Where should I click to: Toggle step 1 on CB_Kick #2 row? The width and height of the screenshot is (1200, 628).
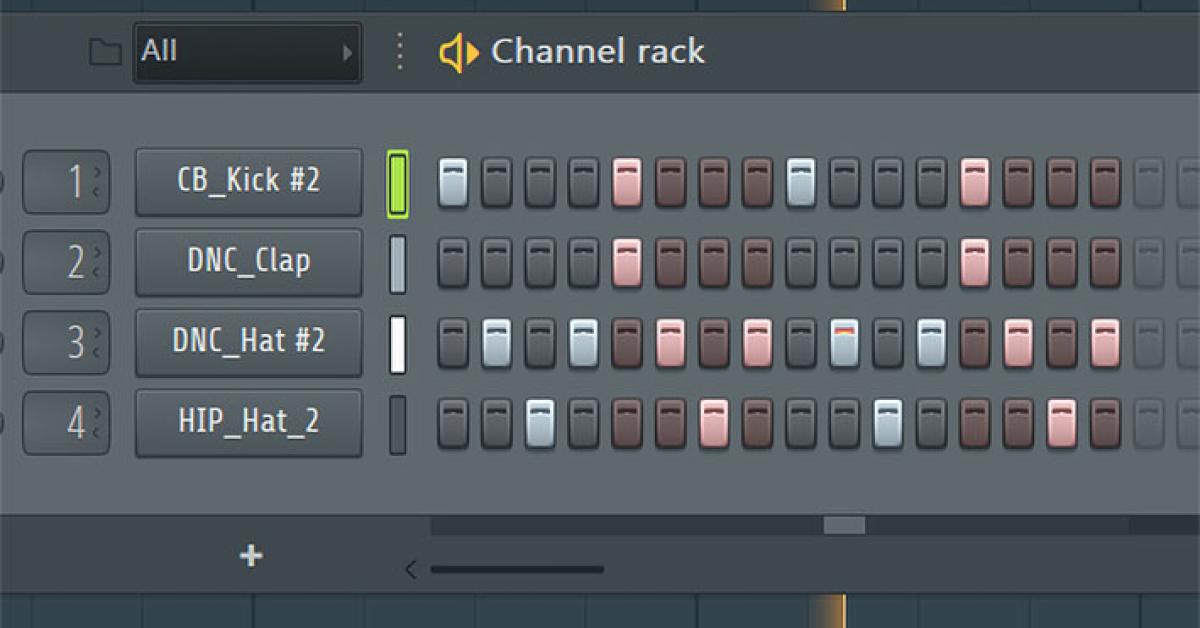click(x=453, y=182)
